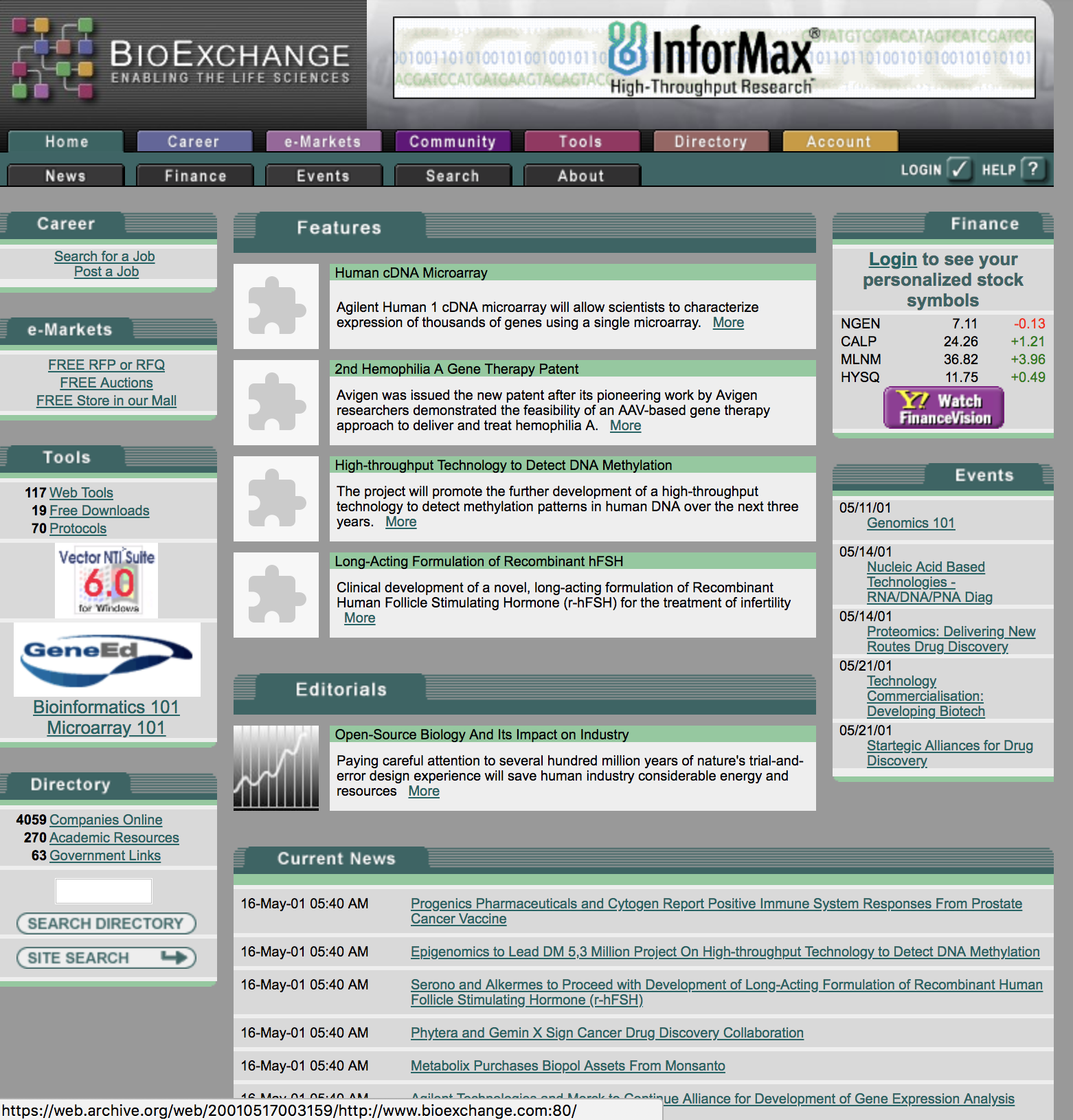Go to Free Downloads link
The width and height of the screenshot is (1073, 1120).
pos(100,511)
